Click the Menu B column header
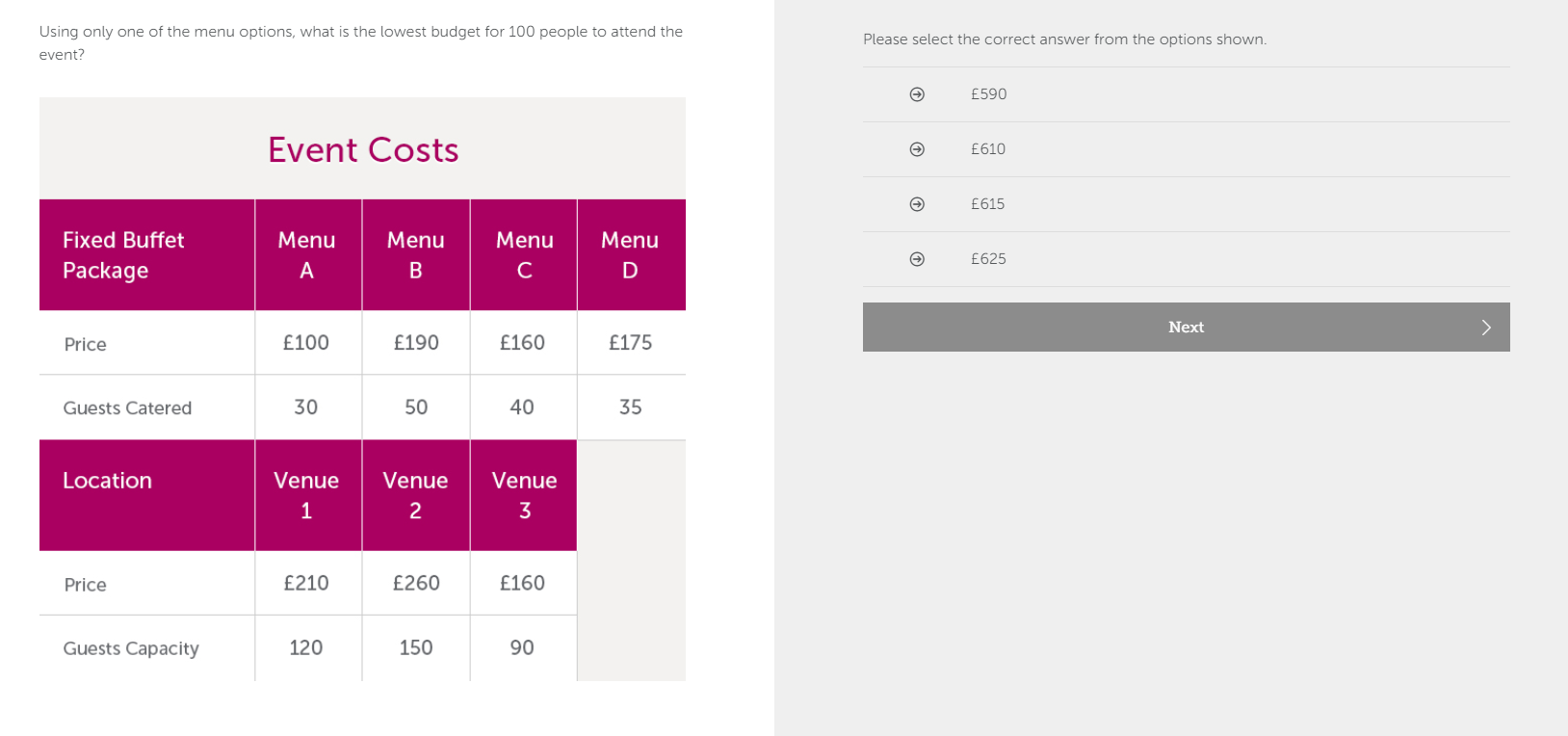Screen dimensions: 1568x736 pyautogui.click(x=416, y=255)
